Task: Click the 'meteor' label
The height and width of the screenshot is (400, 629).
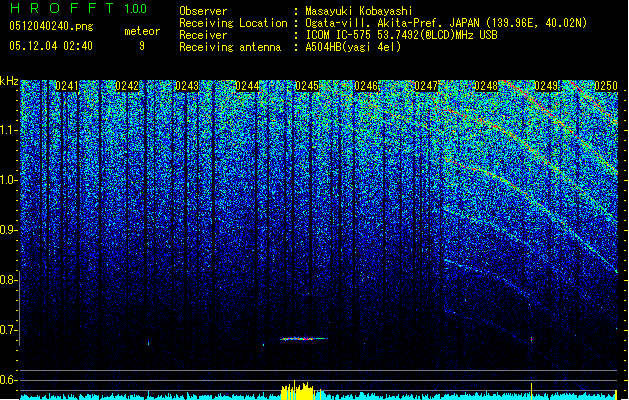Action: click(x=142, y=31)
